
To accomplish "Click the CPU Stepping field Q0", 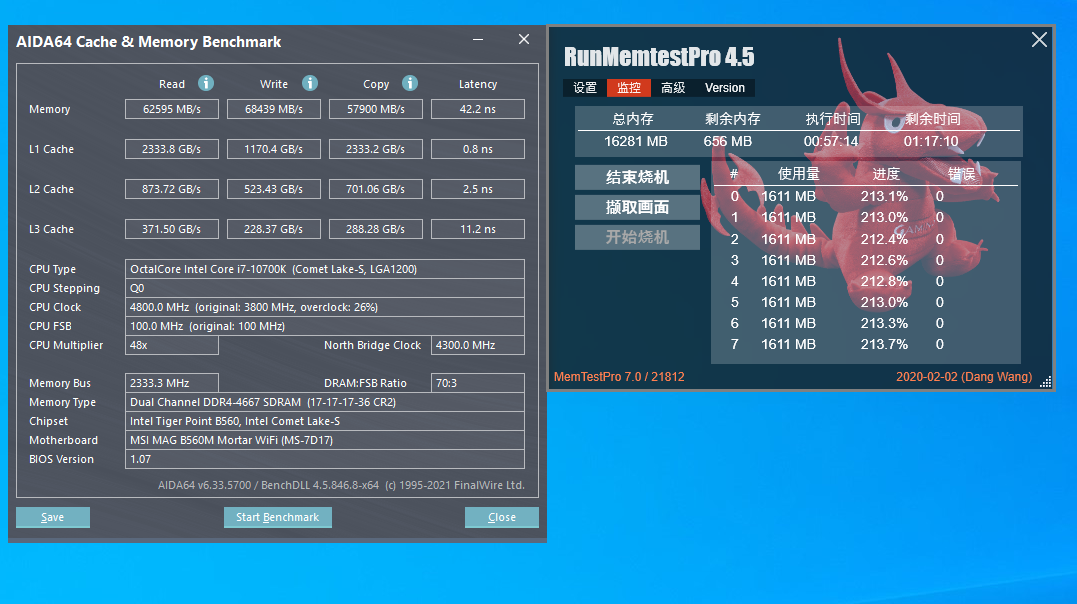I will point(325,288).
